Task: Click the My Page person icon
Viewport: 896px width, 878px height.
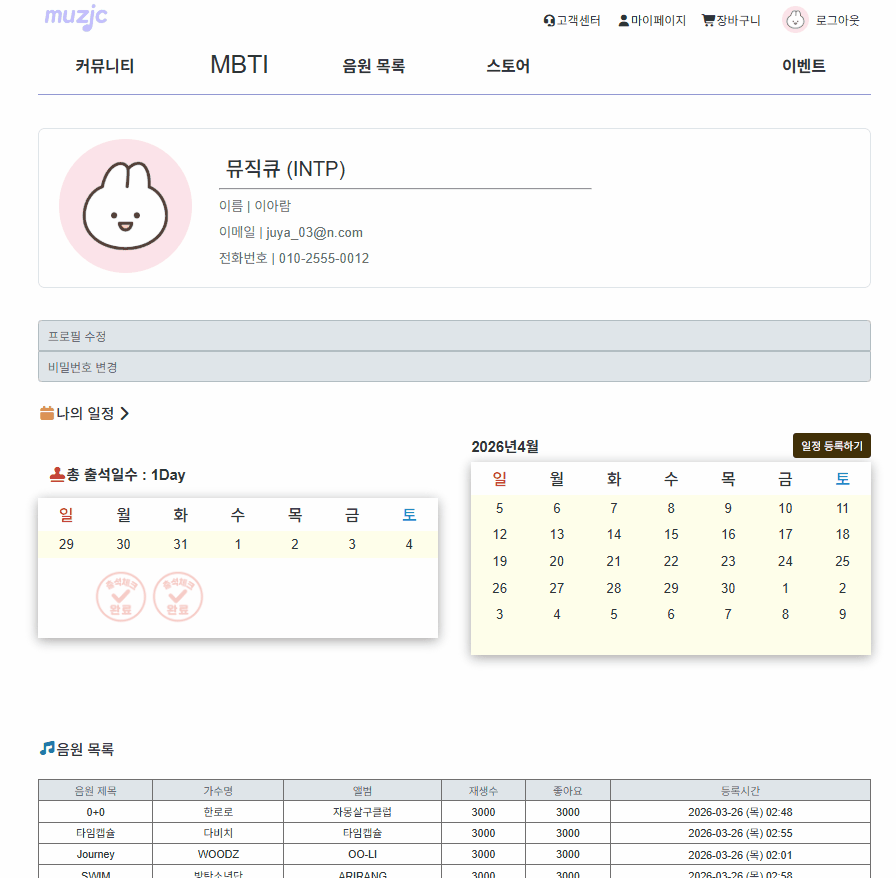Action: [624, 20]
